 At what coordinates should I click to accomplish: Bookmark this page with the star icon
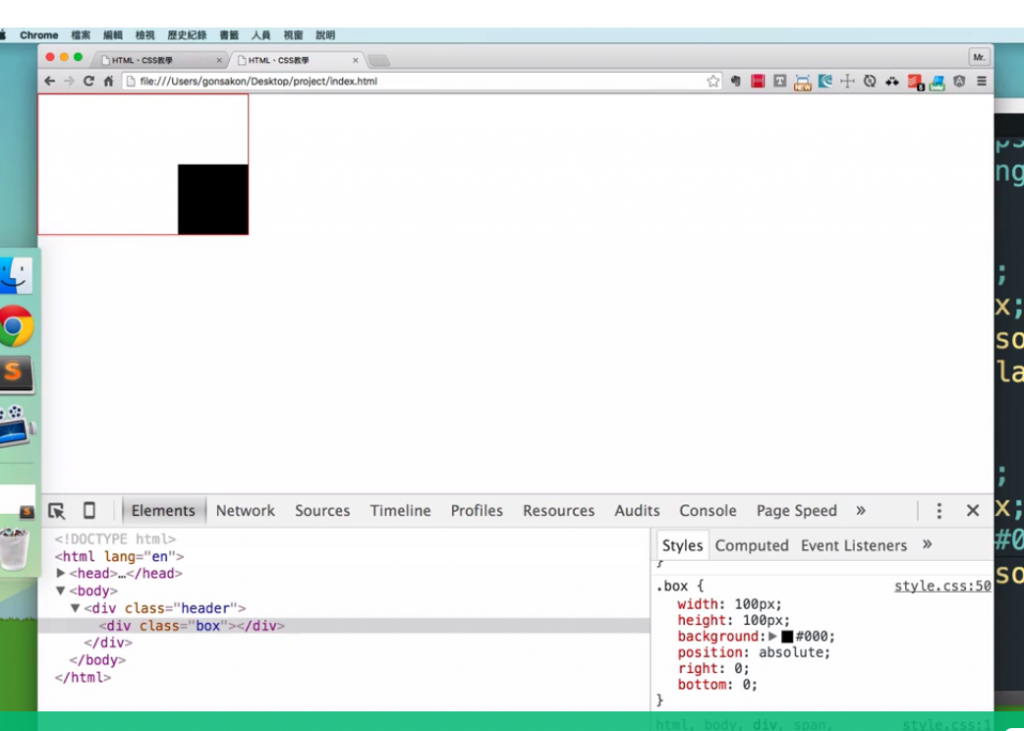pyautogui.click(x=713, y=81)
